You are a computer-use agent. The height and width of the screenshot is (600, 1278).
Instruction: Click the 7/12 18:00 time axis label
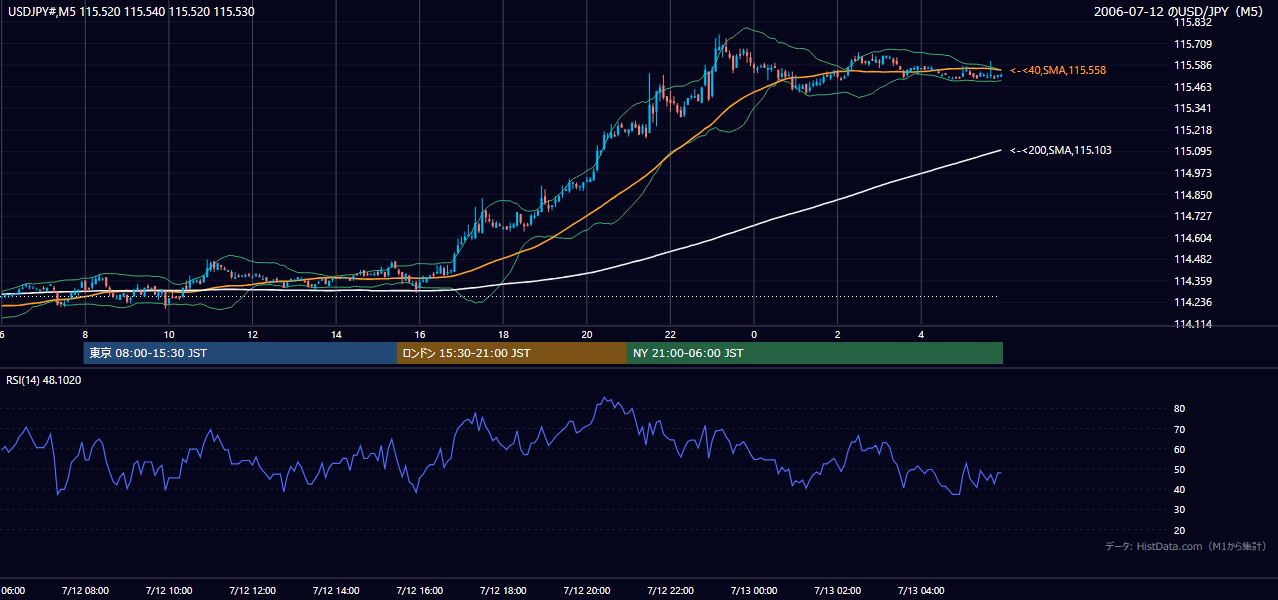503,590
